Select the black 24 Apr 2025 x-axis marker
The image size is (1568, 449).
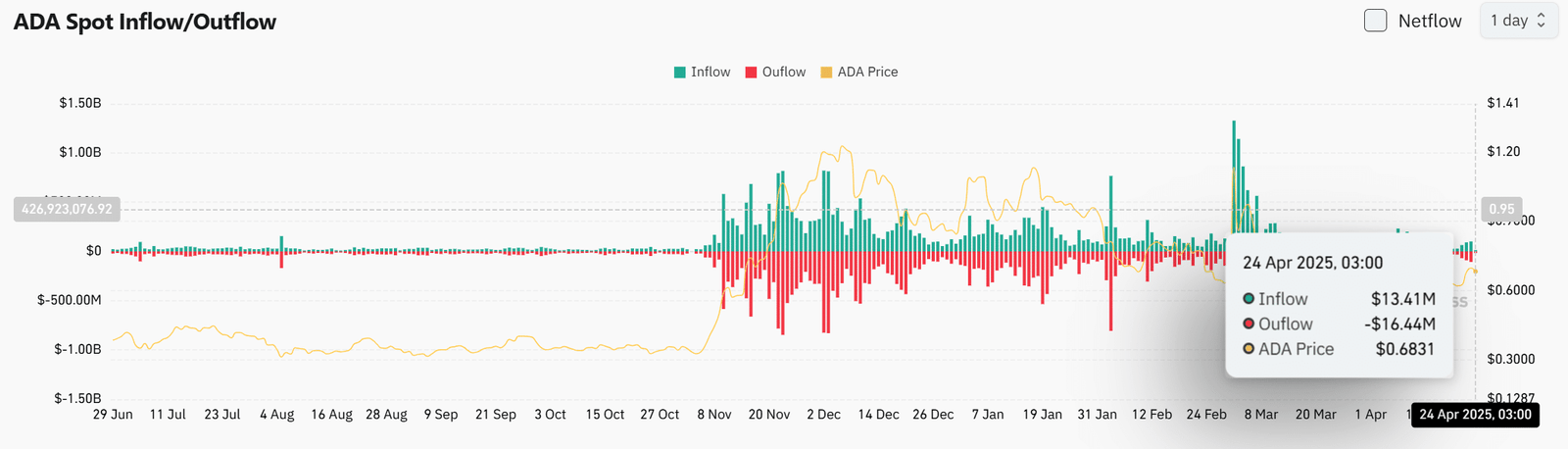tap(1475, 415)
